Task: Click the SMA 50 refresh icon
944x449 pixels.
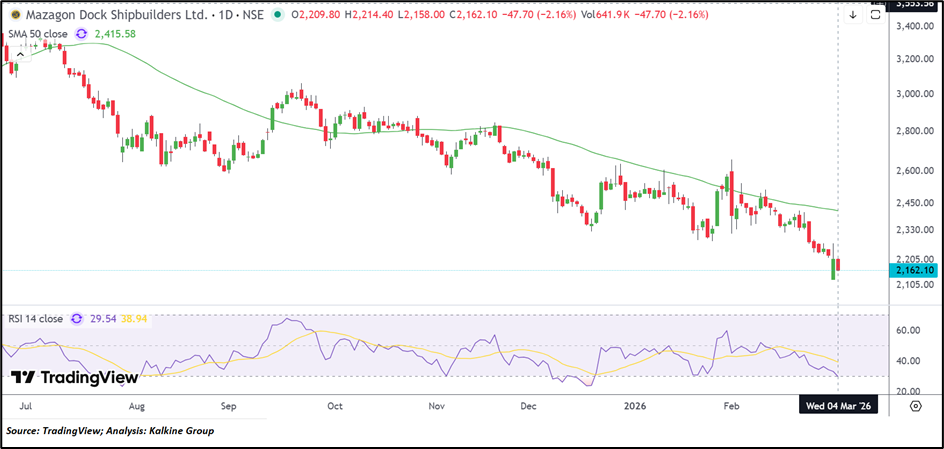Action: click(83, 34)
